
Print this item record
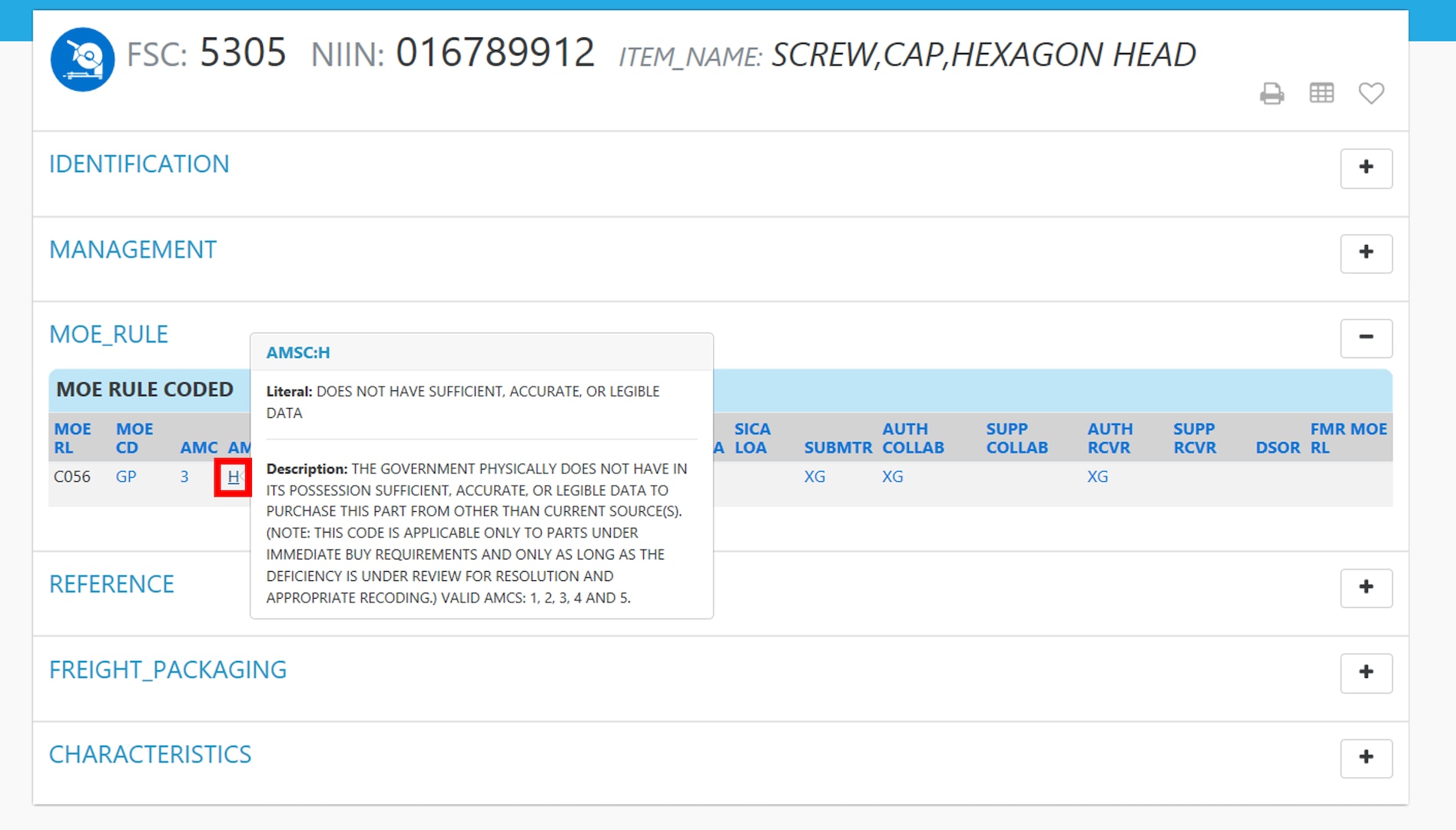tap(1272, 94)
